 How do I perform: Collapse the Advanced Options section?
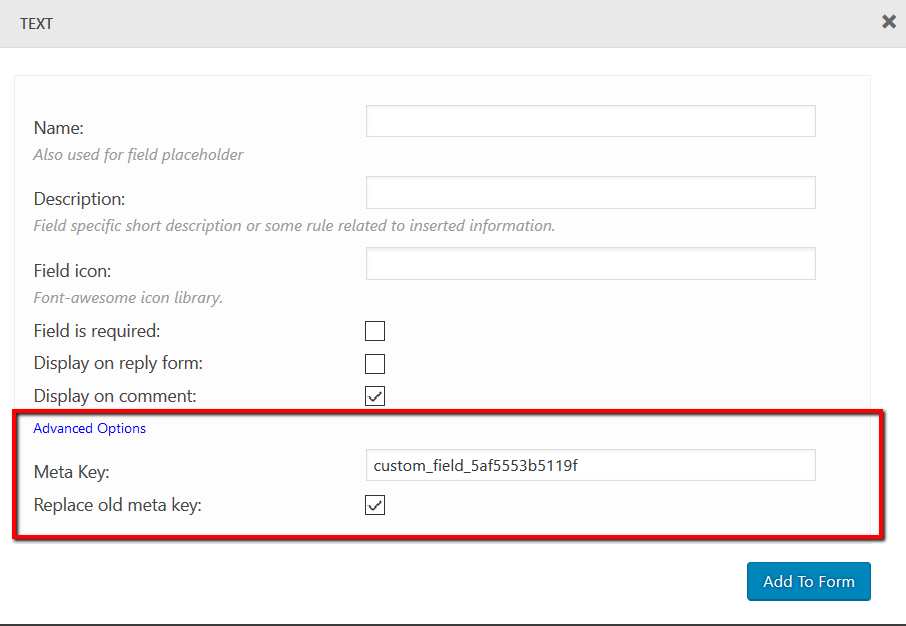tap(90, 428)
